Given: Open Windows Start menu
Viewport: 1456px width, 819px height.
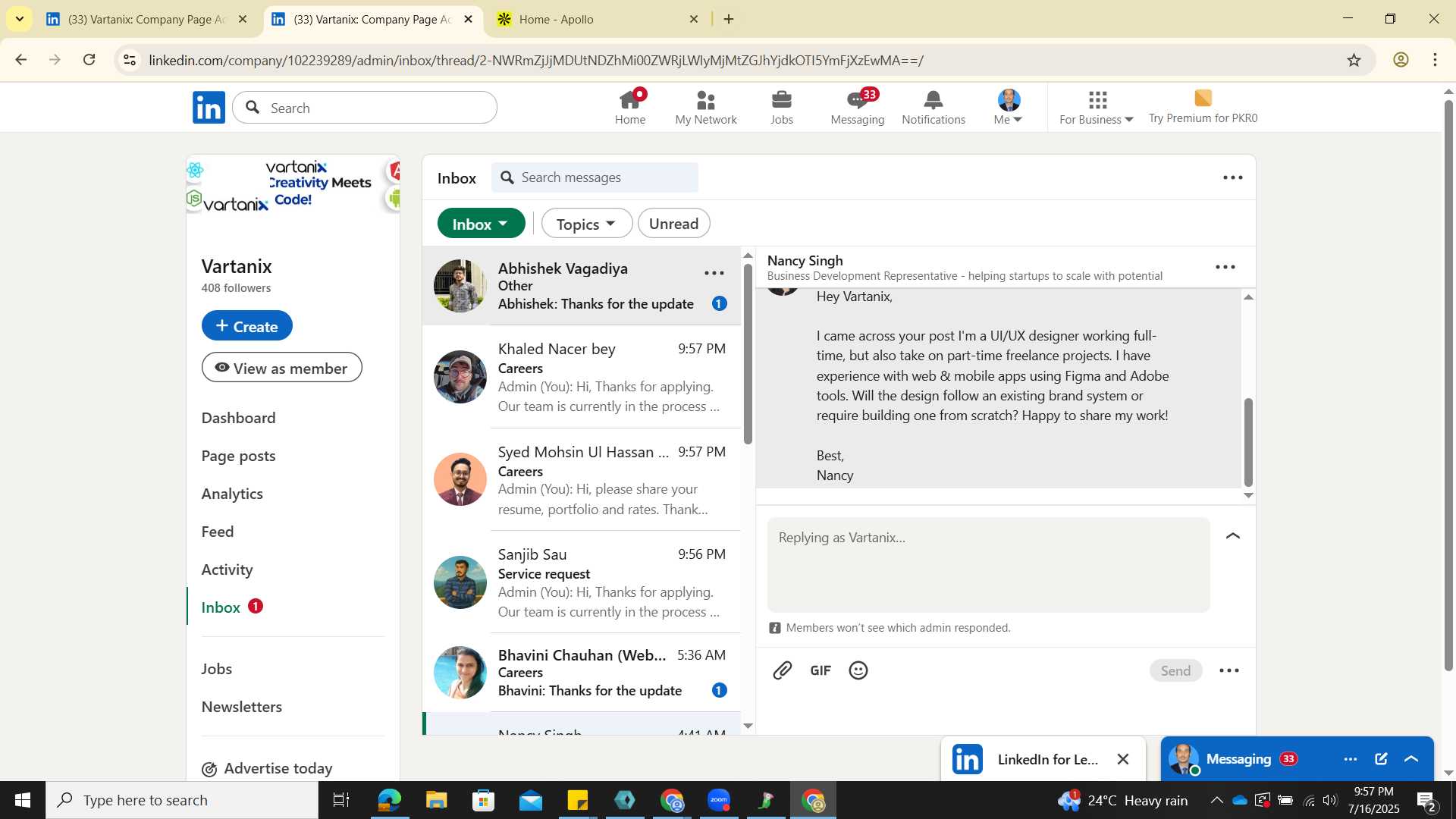Looking at the screenshot, I should (23, 800).
